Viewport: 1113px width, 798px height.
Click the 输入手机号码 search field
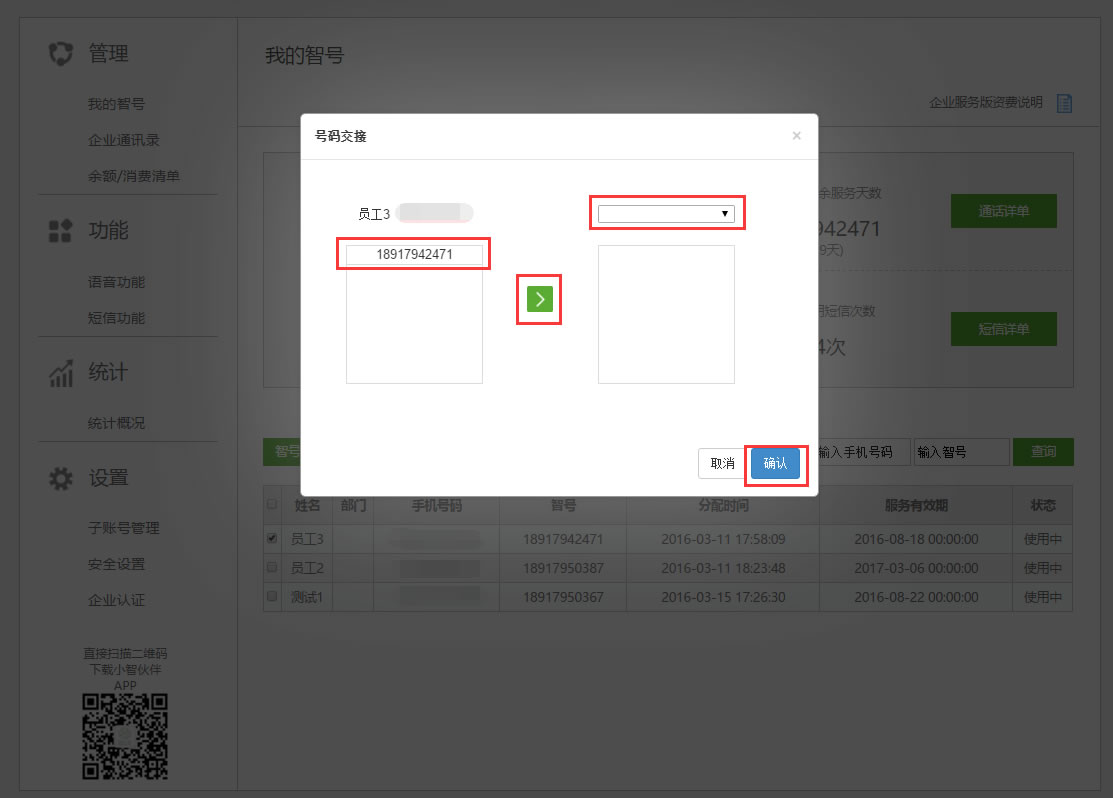pos(864,452)
